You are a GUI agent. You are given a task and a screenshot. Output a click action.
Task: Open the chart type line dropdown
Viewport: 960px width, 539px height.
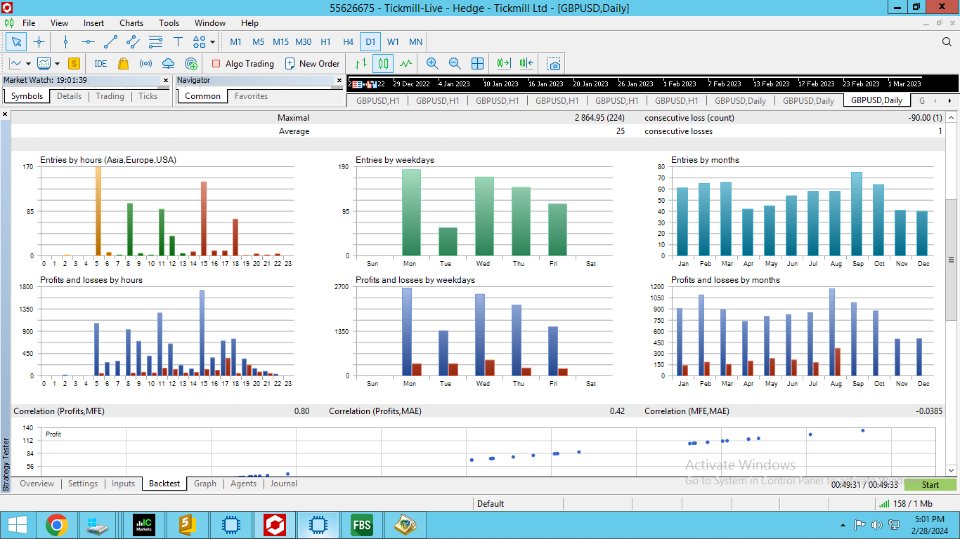point(28,64)
